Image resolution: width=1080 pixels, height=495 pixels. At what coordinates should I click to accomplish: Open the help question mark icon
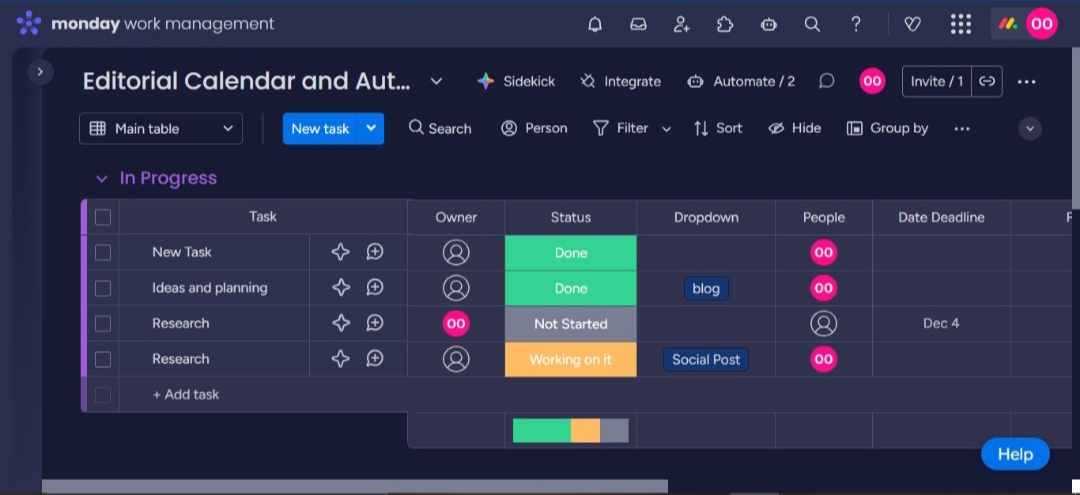tap(855, 24)
